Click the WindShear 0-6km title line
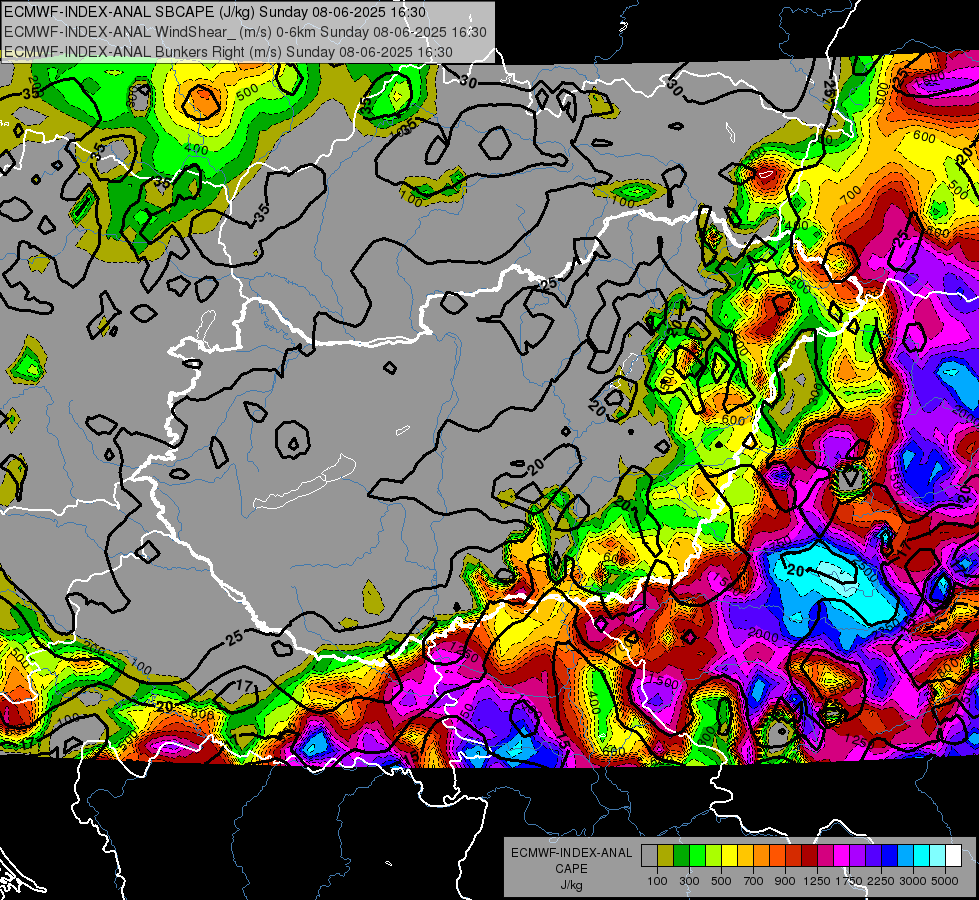The height and width of the screenshot is (900, 979). tap(245, 32)
